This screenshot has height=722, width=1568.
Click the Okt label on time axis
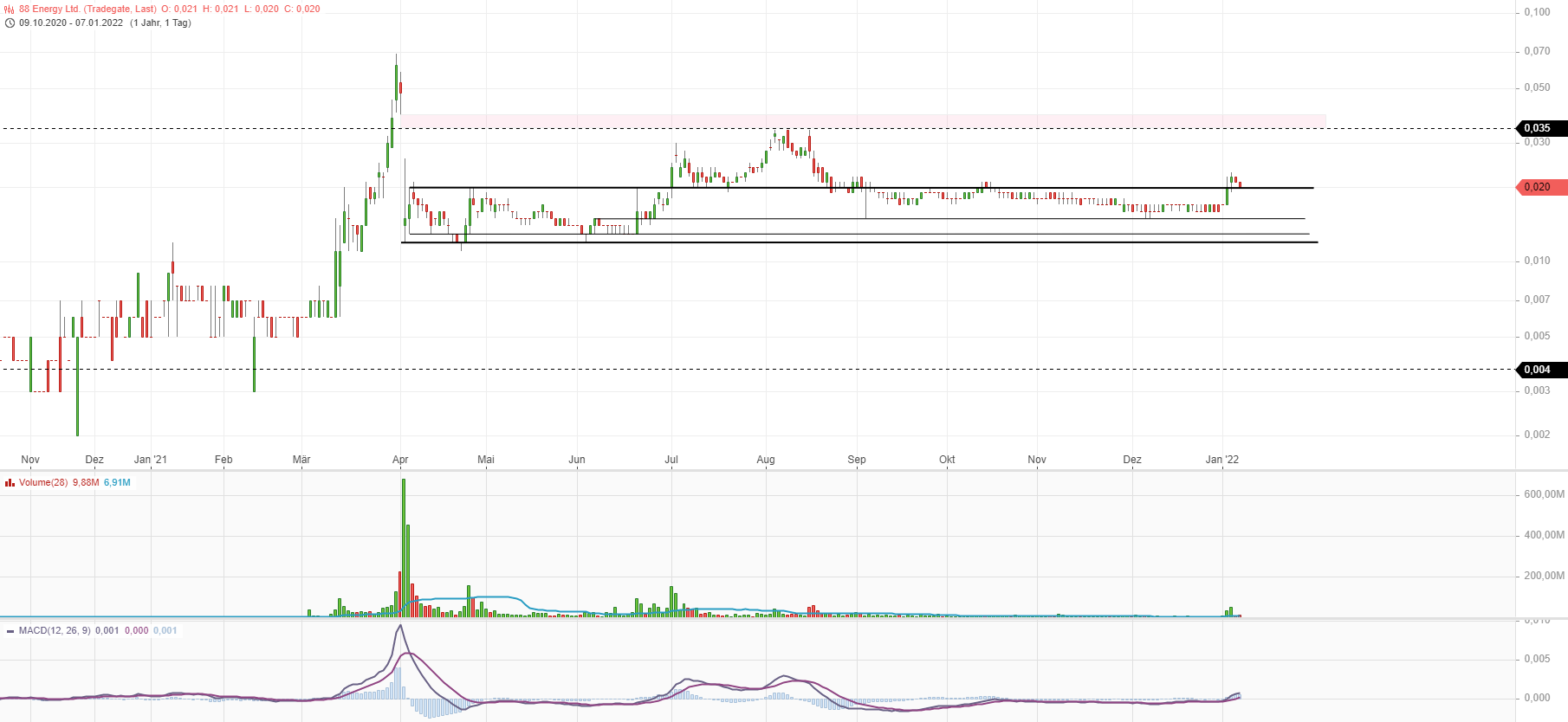(948, 460)
